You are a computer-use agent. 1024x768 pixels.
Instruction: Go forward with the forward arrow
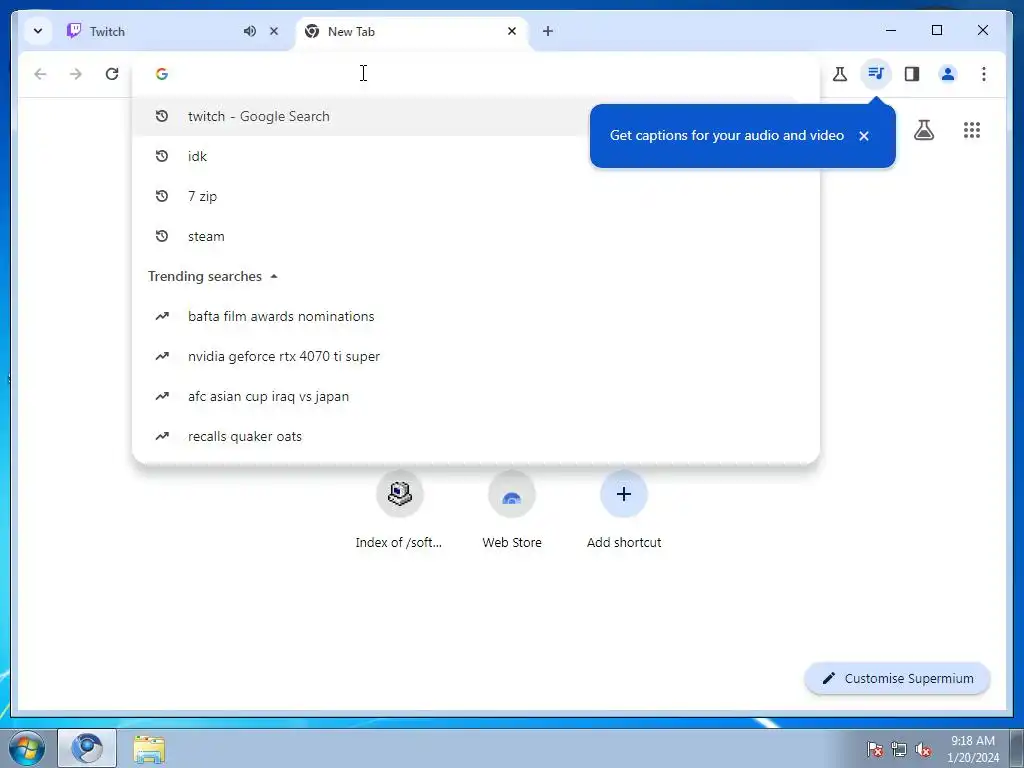pyautogui.click(x=76, y=74)
